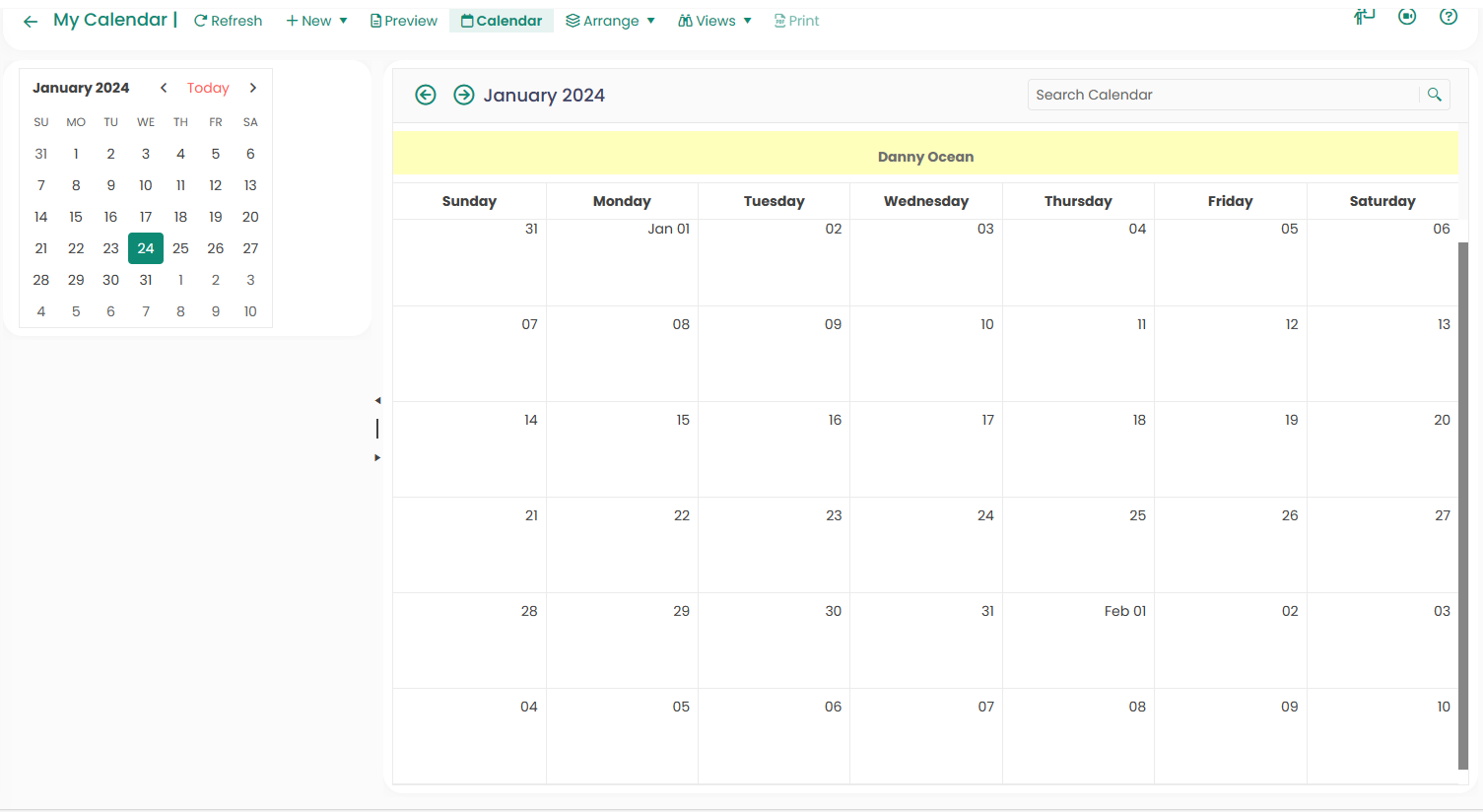Click the search magnifier icon
This screenshot has width=1483, height=812.
[1434, 95]
